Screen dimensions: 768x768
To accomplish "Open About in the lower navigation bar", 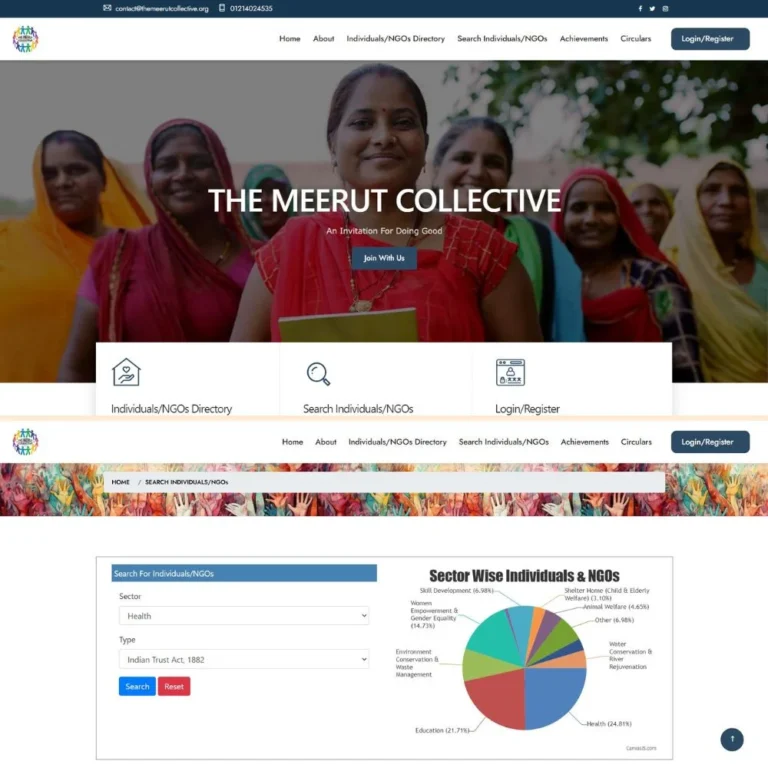I will pyautogui.click(x=326, y=442).
